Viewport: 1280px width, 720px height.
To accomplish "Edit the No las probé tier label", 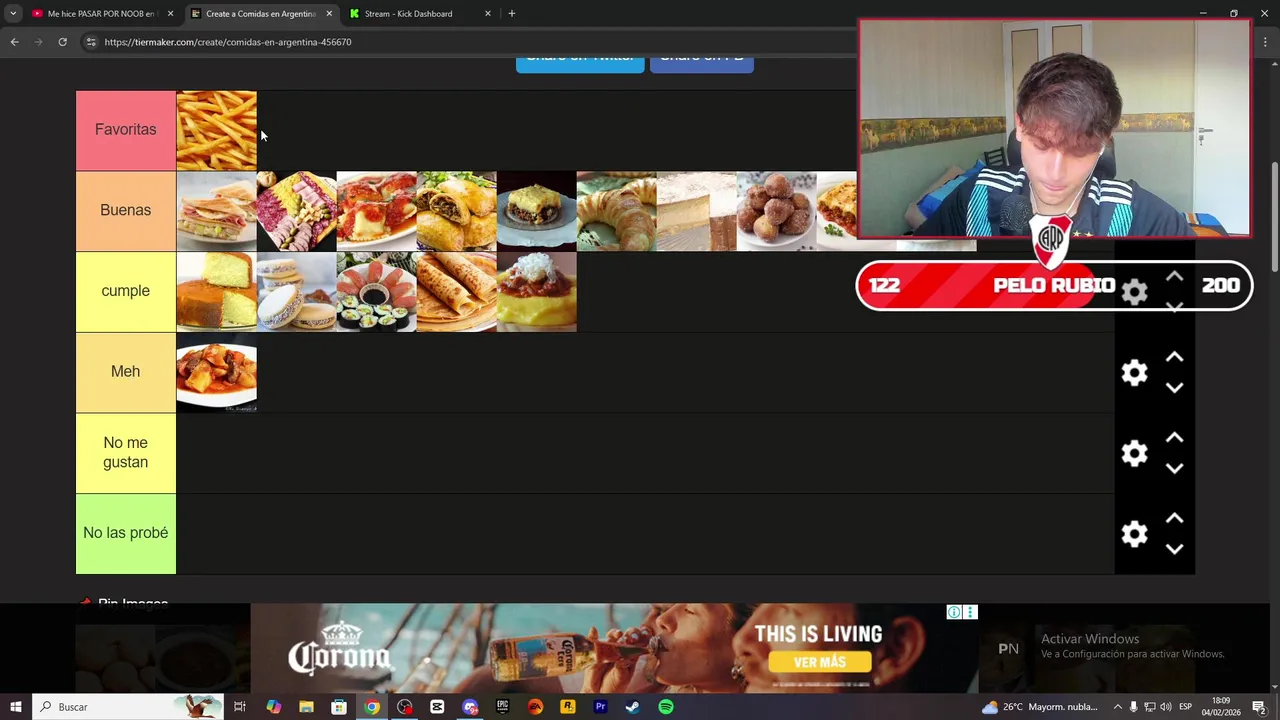I will coord(125,533).
